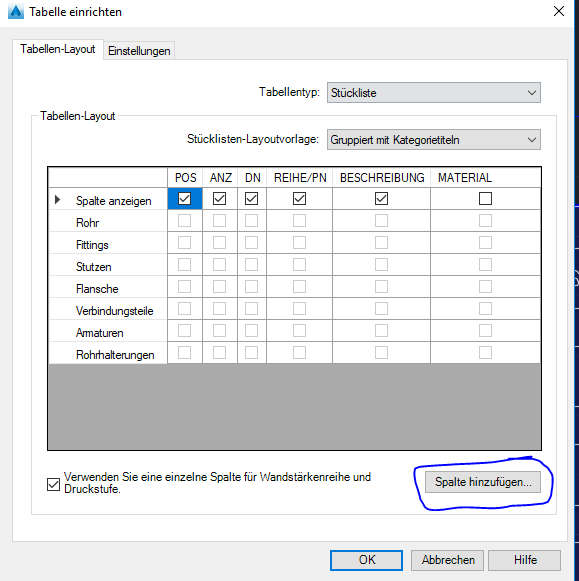Select the Spalte anzeigen row label

tap(113, 201)
